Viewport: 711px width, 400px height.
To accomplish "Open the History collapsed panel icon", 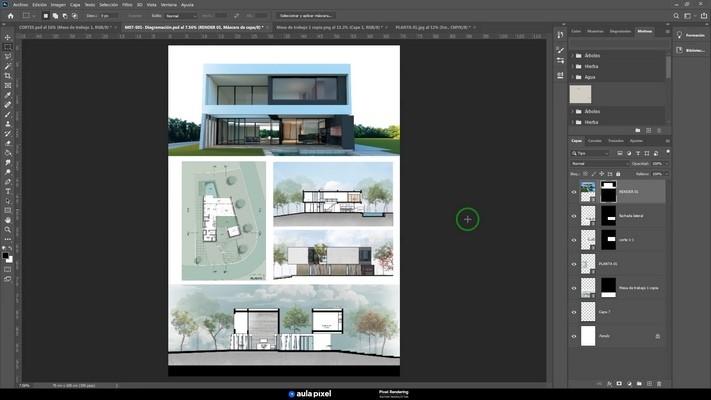I will click(560, 35).
